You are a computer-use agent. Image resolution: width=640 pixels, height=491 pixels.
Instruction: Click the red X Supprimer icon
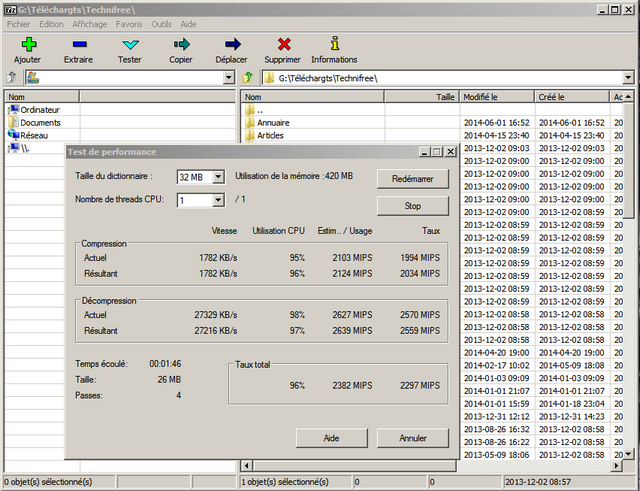pos(284,45)
